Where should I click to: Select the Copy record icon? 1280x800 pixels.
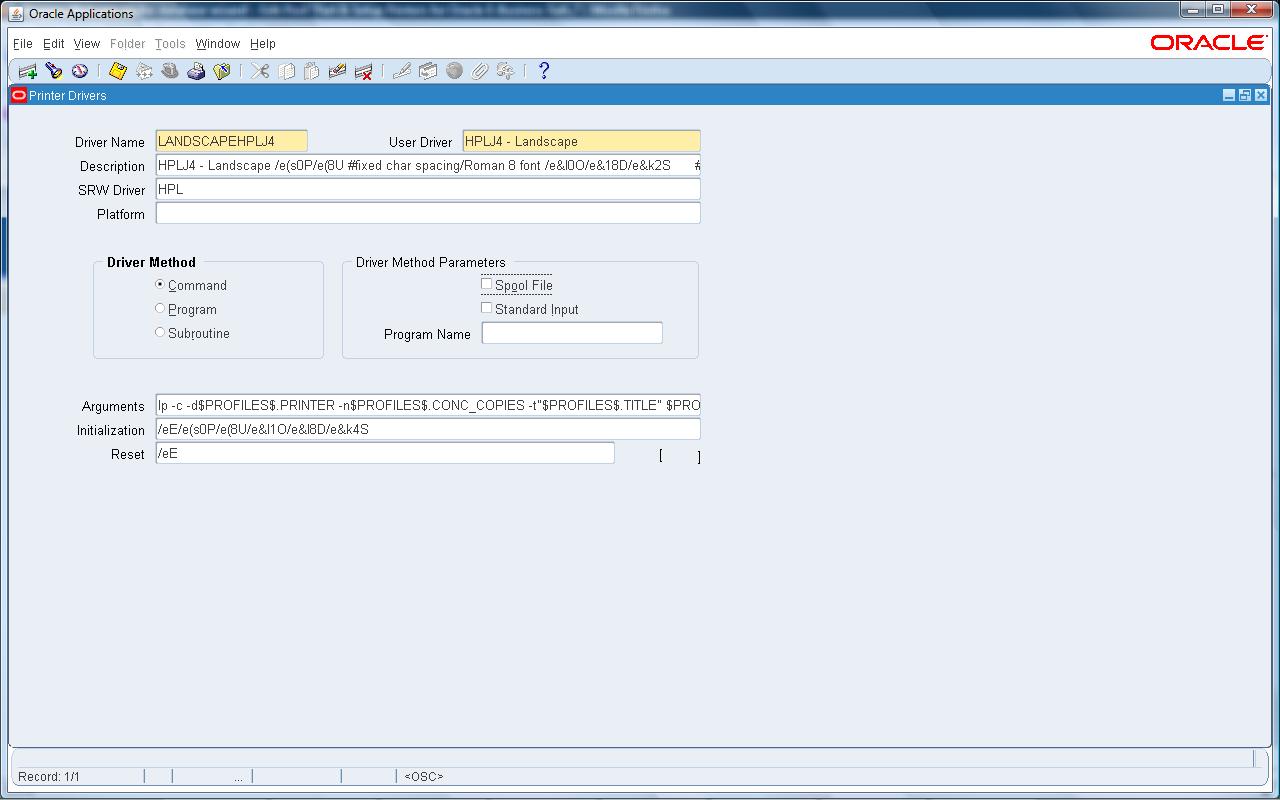point(287,71)
